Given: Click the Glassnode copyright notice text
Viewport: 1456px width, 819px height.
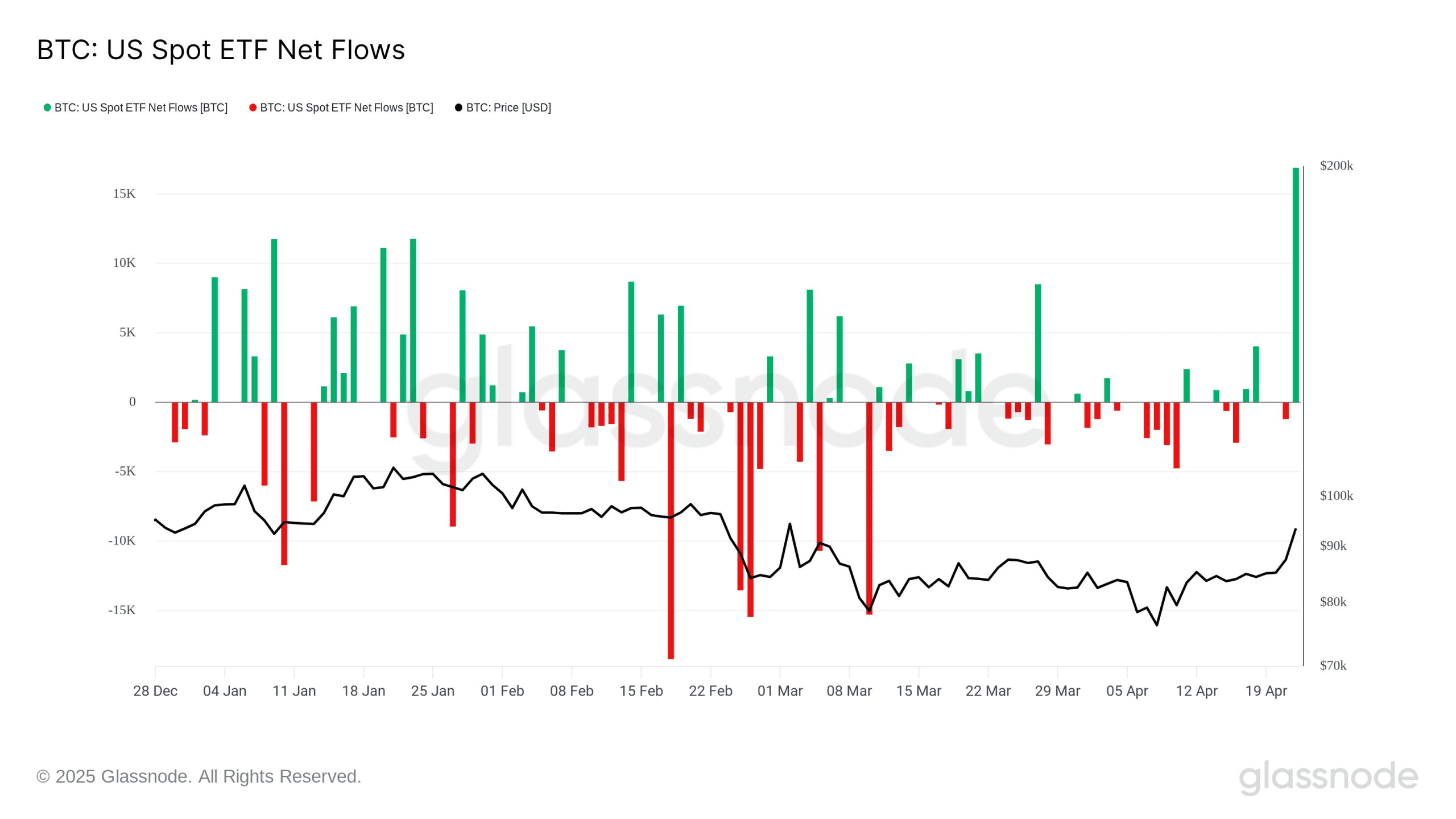Looking at the screenshot, I should coord(198,776).
